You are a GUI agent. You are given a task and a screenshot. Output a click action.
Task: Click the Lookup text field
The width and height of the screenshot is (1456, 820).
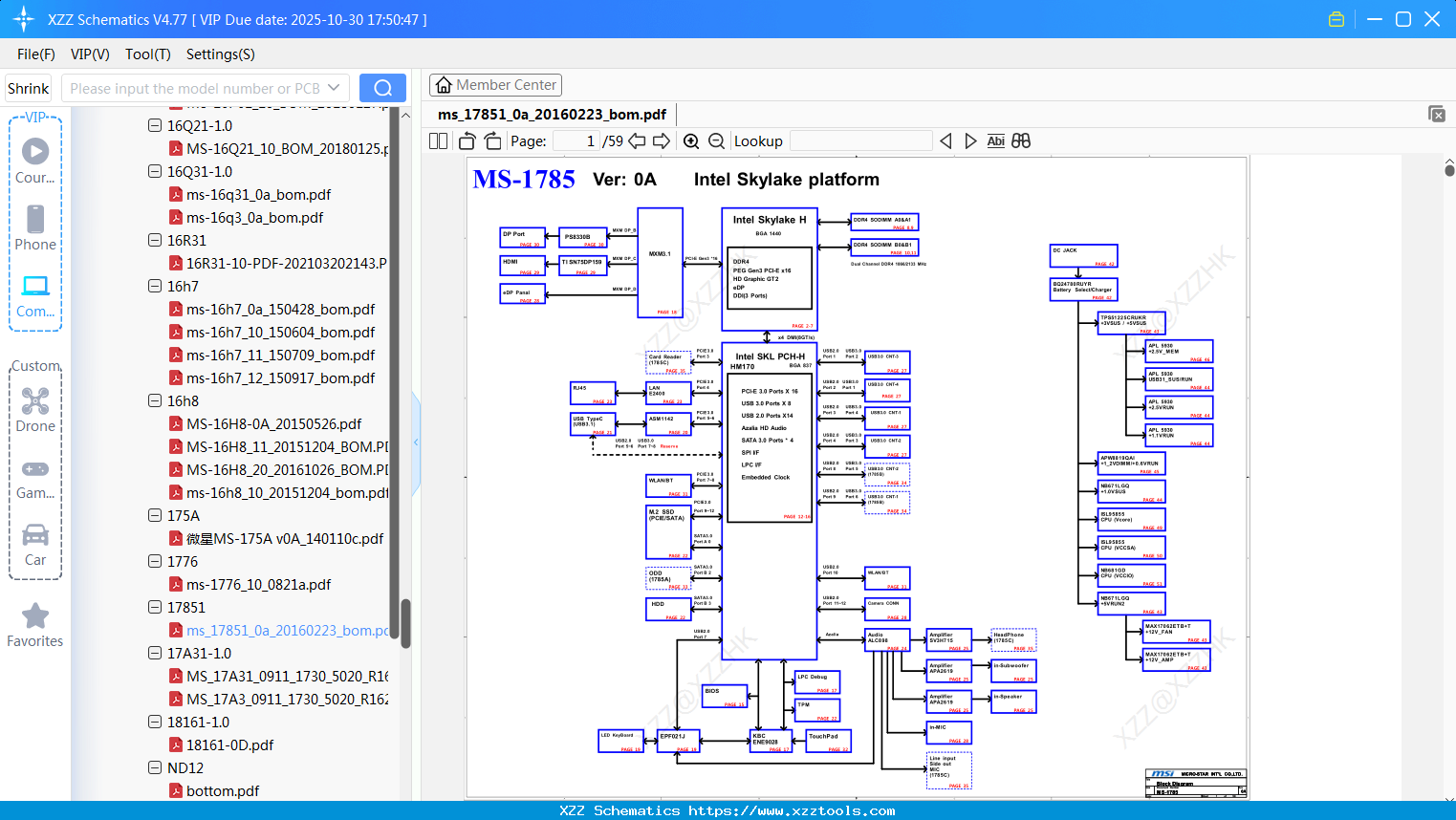pos(861,141)
